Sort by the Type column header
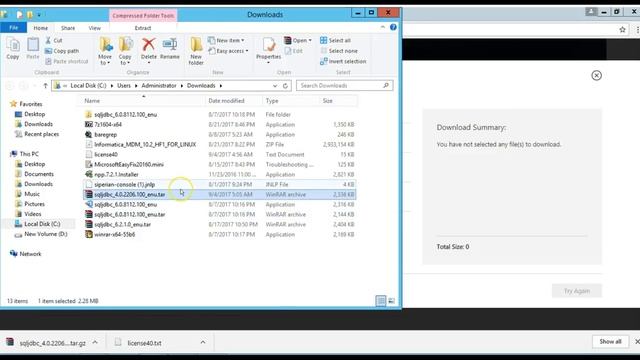Screen dimensions: 640x360 (x=291, y=101)
